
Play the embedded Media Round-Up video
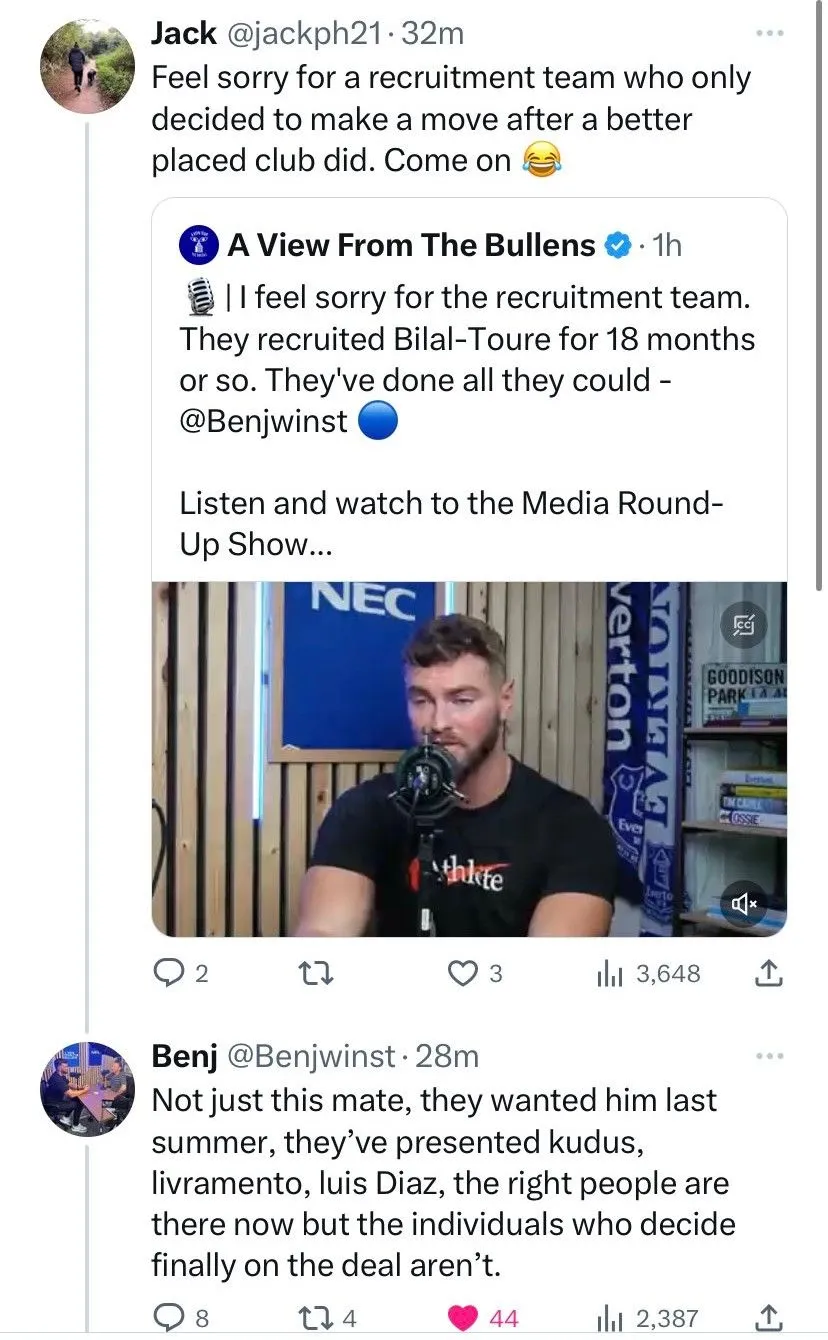(x=469, y=758)
